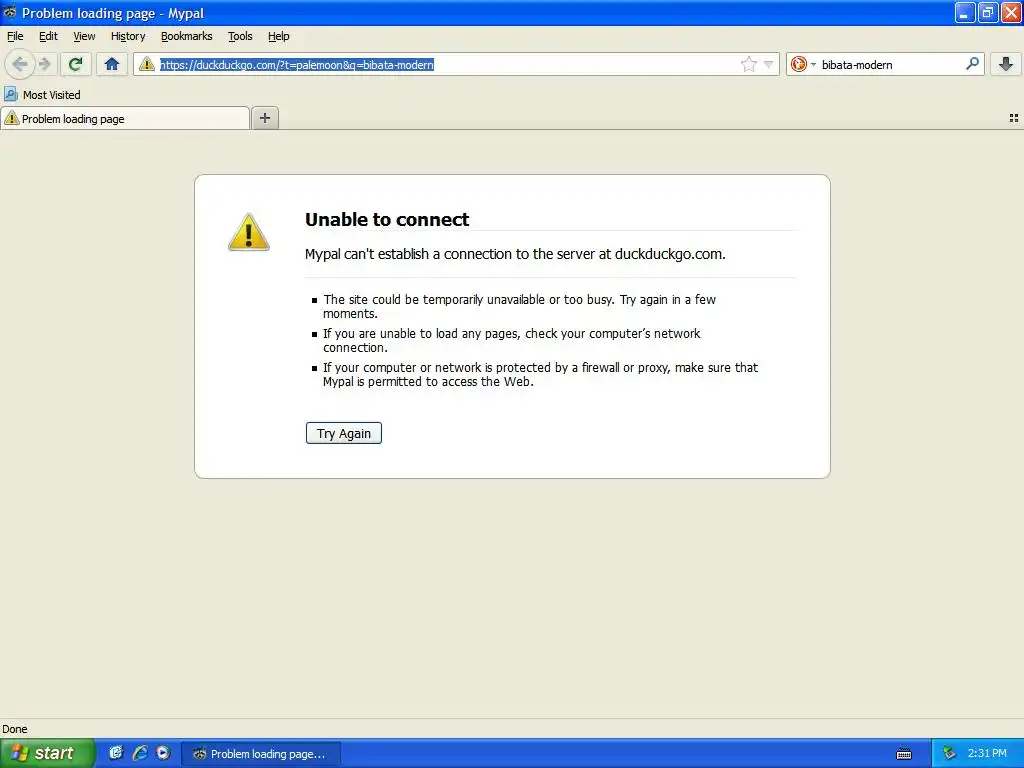Launch Internet Explorer from quick launch

(140, 753)
